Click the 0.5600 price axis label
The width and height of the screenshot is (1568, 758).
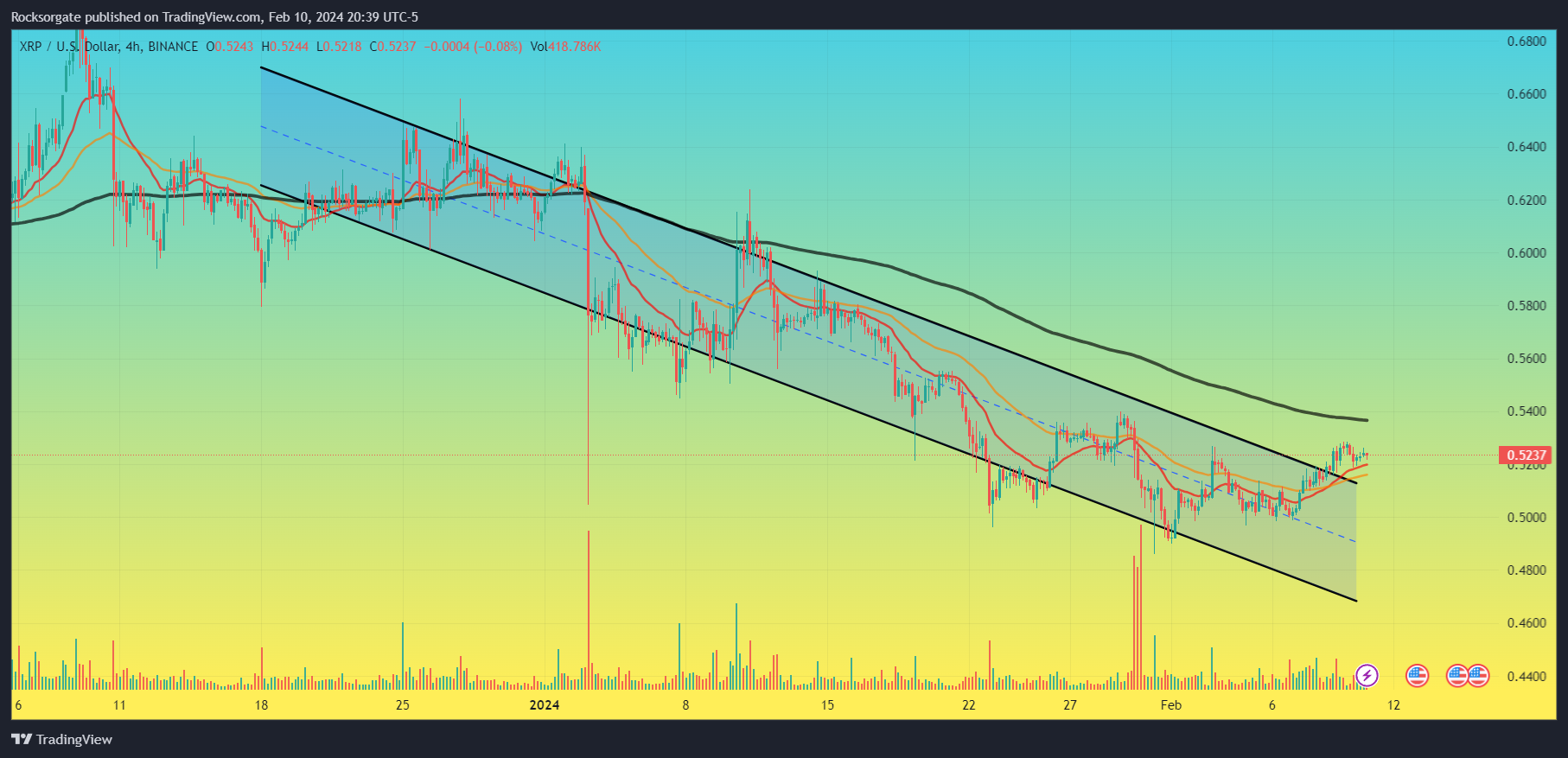(x=1527, y=359)
